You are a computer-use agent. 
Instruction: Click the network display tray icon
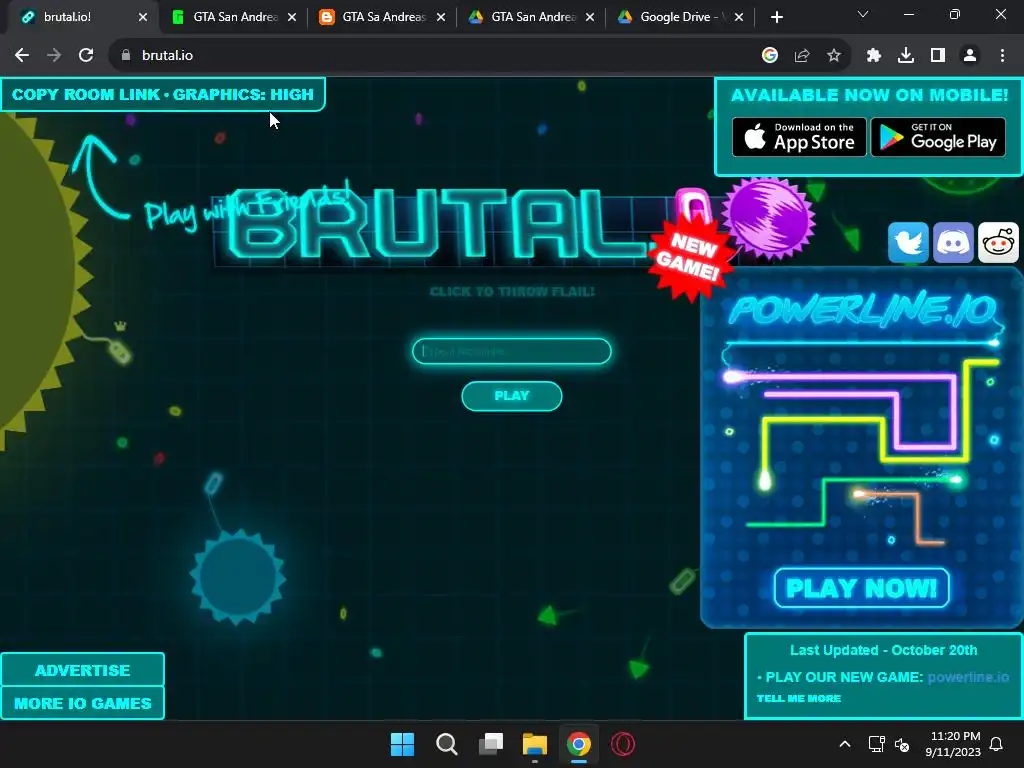[x=876, y=744]
